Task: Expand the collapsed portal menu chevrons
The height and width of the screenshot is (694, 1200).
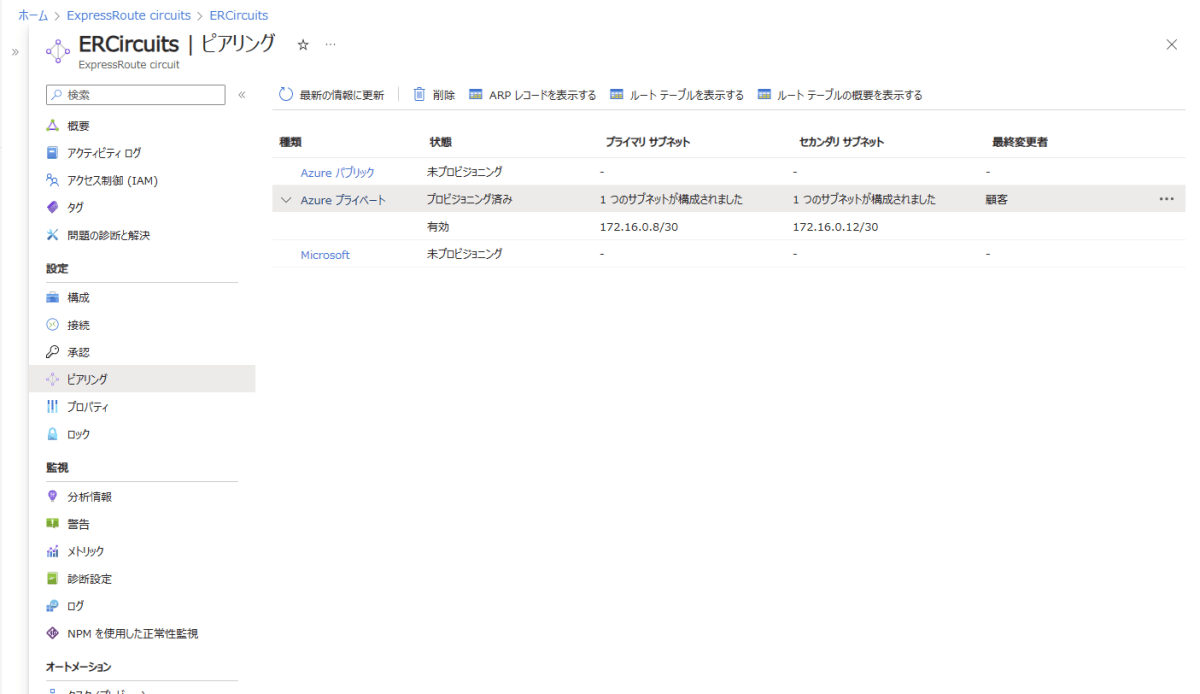Action: pyautogui.click(x=15, y=52)
